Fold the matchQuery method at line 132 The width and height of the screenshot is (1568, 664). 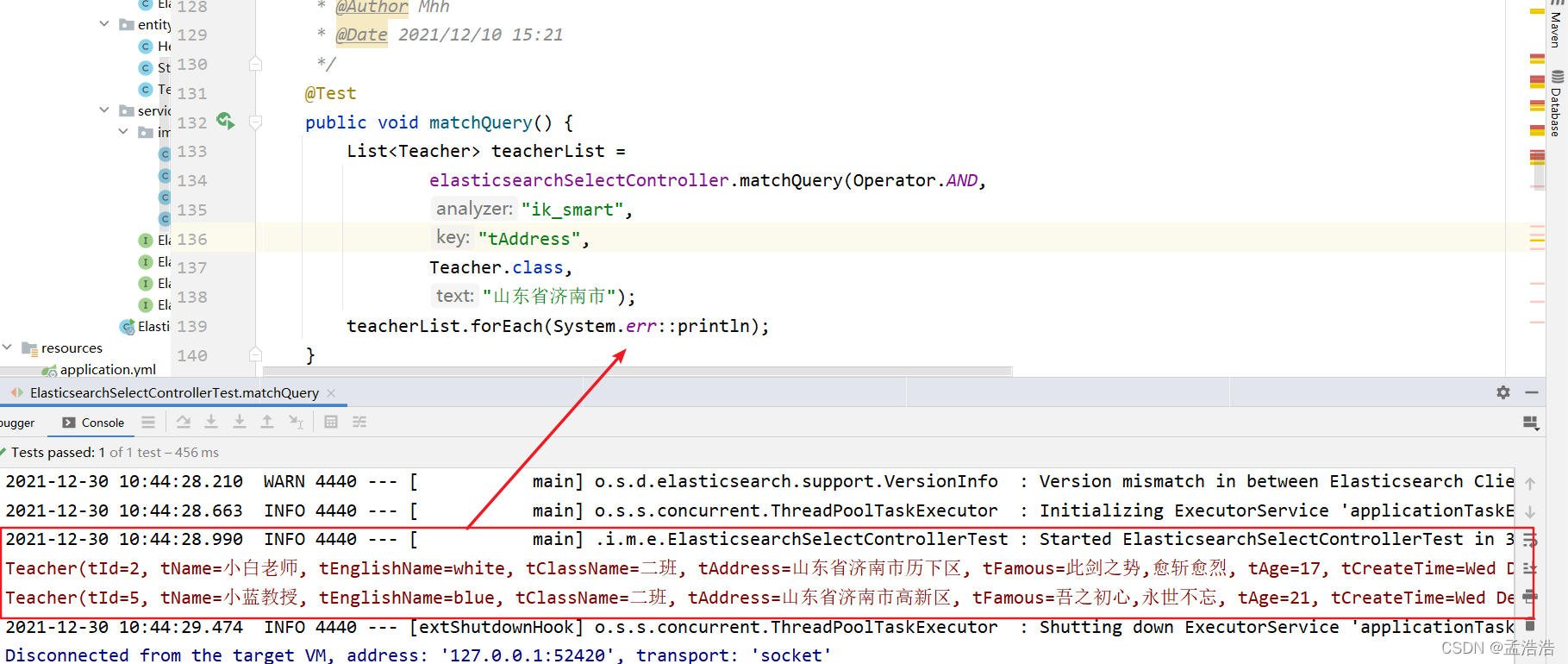pos(255,122)
